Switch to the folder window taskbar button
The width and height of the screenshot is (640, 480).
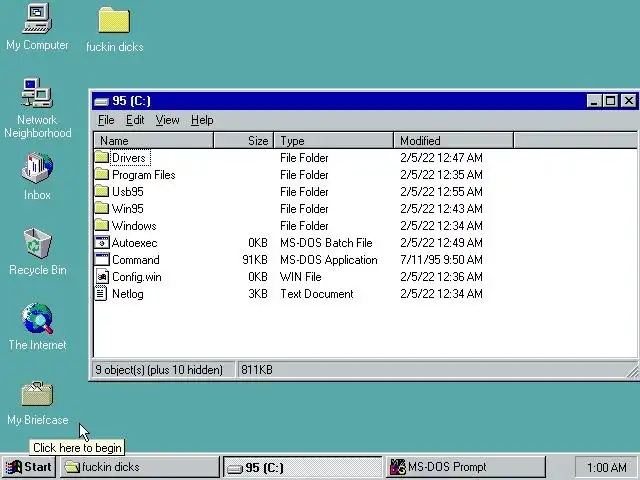(140, 467)
